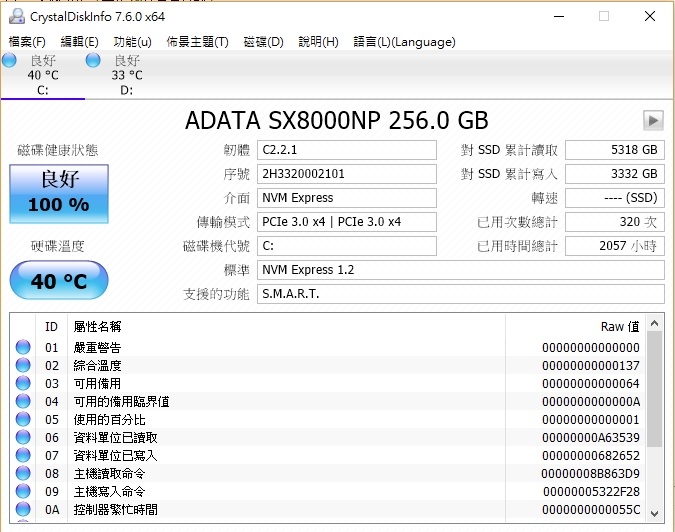
Task: Click the ADATA SX8000NP 256.0 GB title
Action: click(x=337, y=121)
